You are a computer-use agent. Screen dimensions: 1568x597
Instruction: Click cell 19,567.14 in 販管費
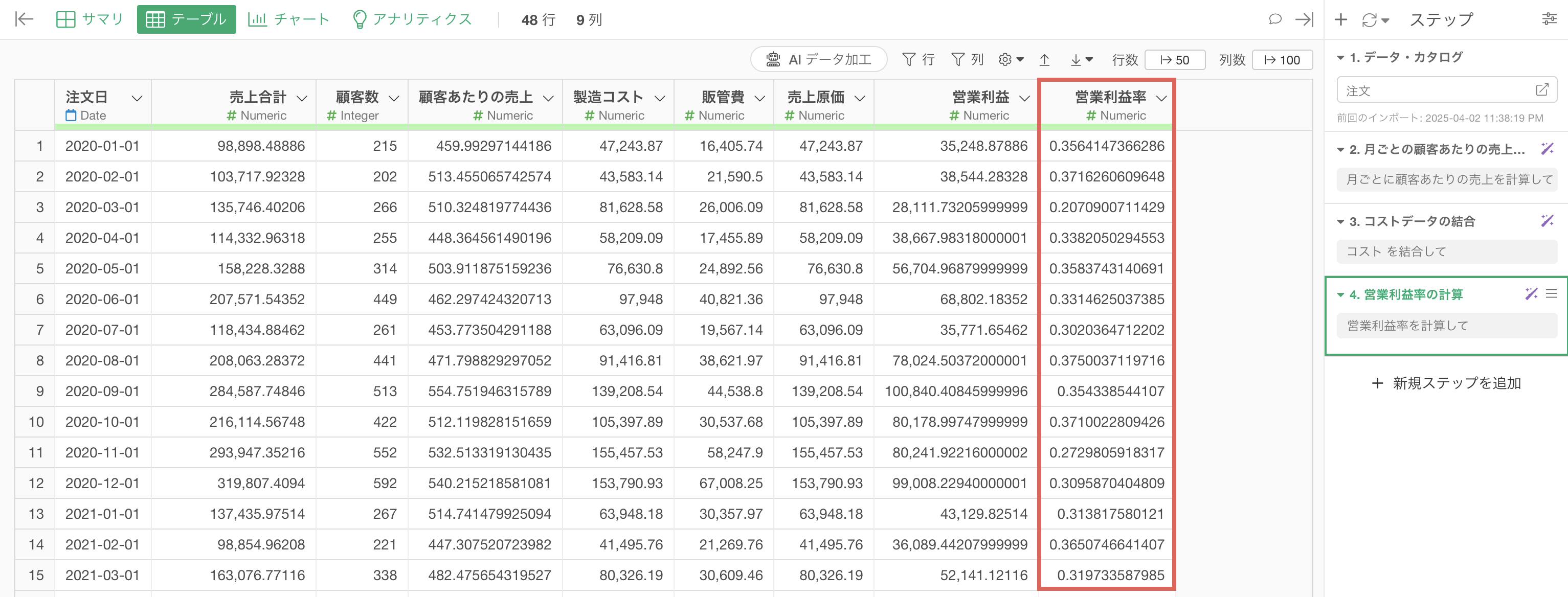coord(724,330)
